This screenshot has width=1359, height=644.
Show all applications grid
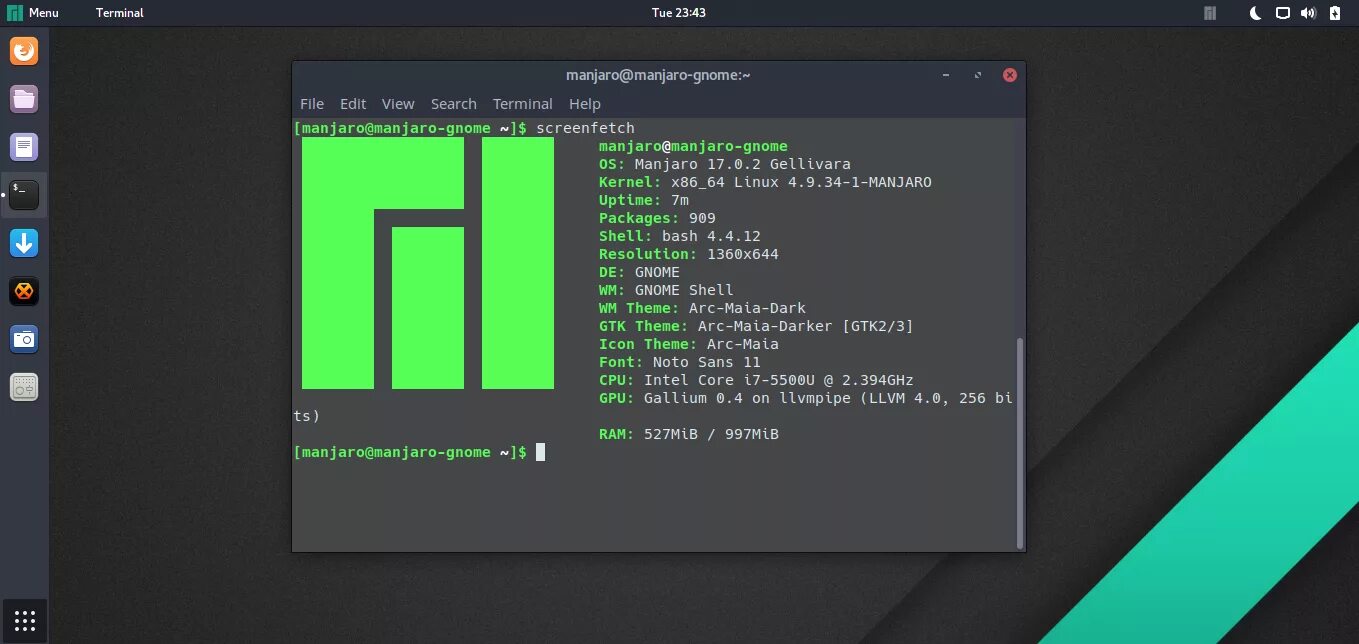click(x=25, y=619)
